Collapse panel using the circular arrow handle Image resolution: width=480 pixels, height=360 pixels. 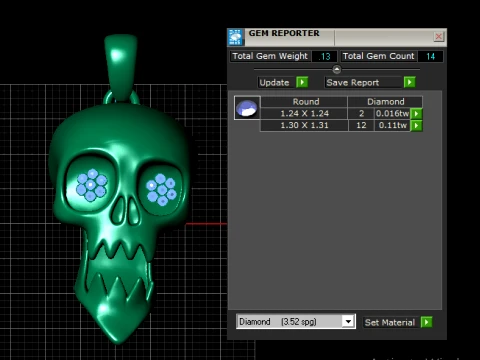point(337,69)
